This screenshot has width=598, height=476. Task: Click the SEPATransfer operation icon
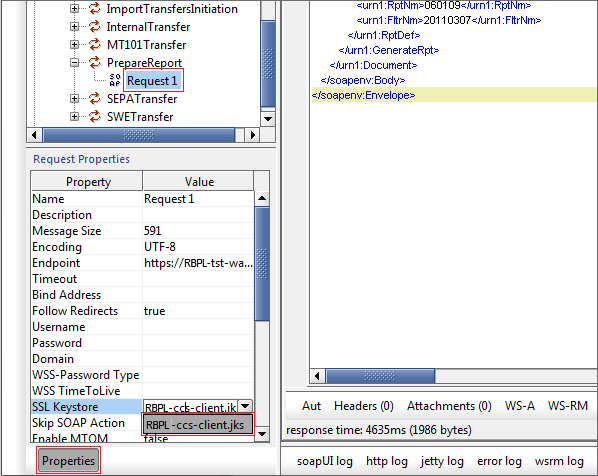tap(95, 98)
